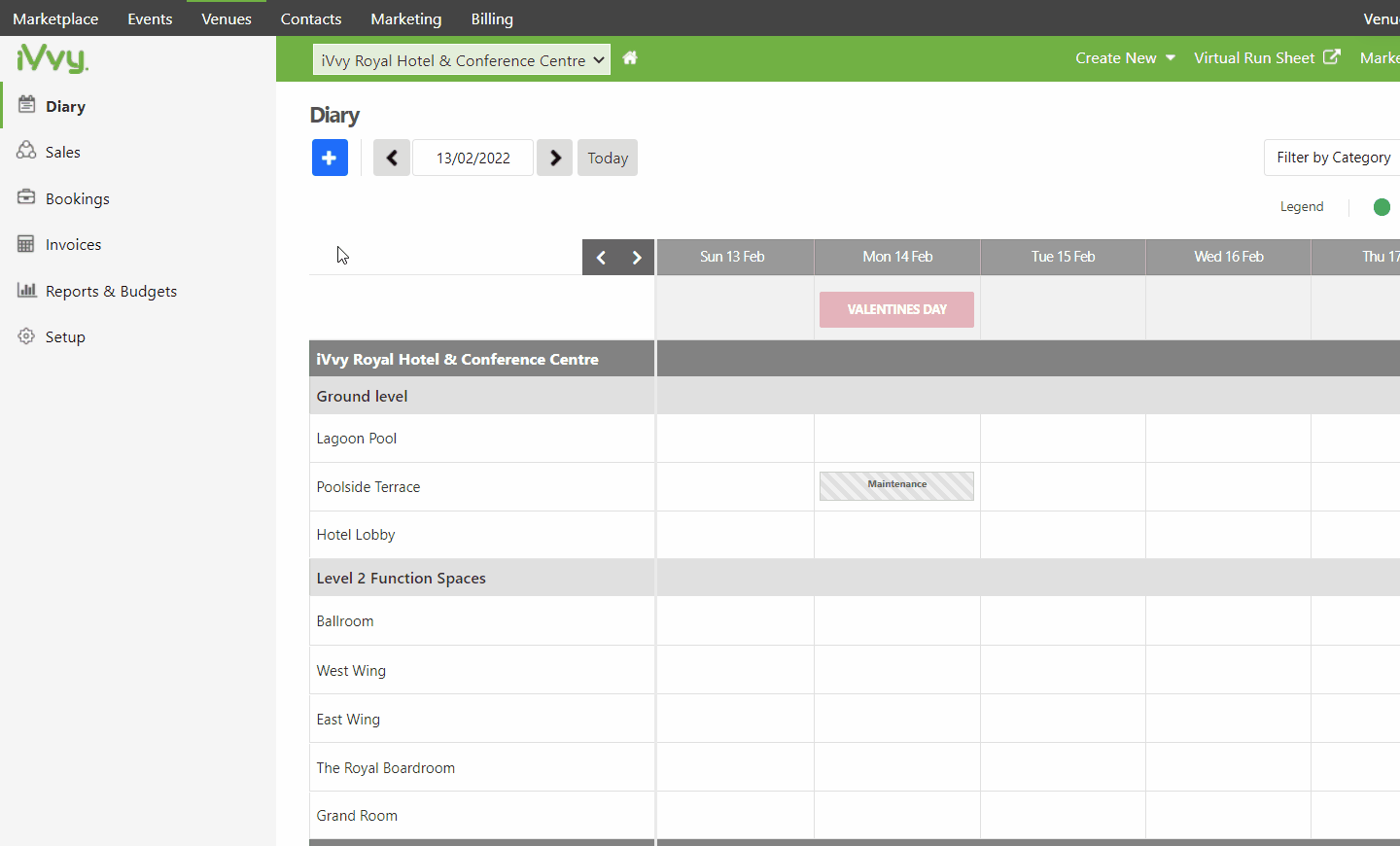Select the Mon 14 Feb column header
This screenshot has width=1400, height=846.
tap(897, 257)
